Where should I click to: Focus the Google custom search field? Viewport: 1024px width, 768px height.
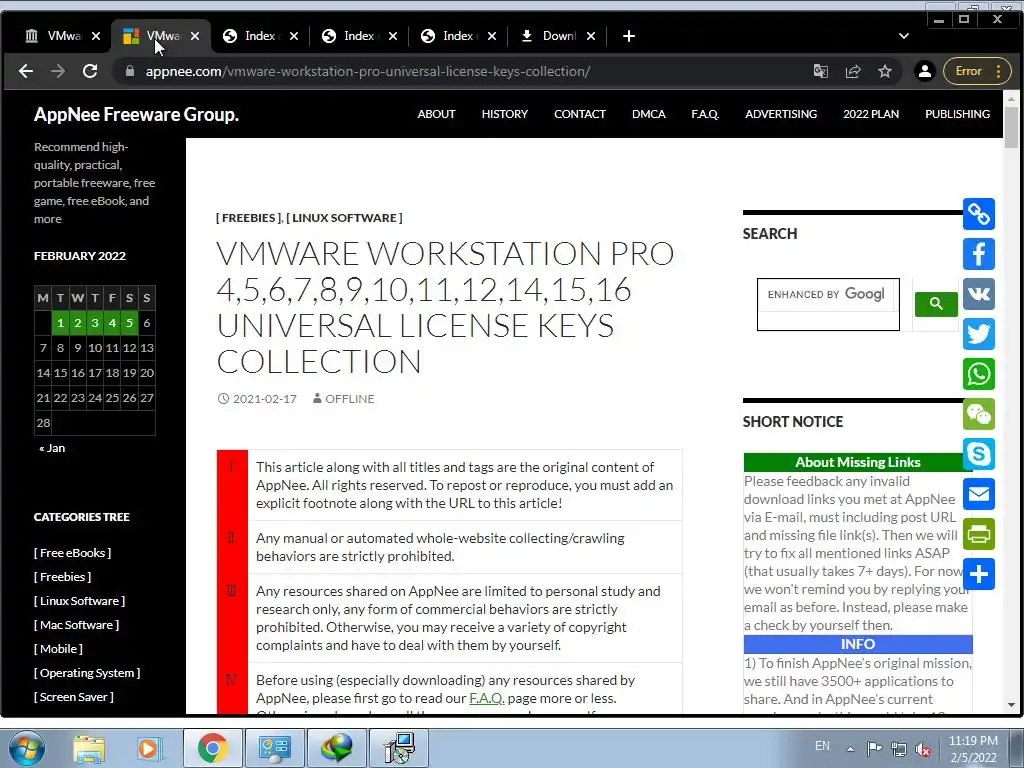pos(828,304)
